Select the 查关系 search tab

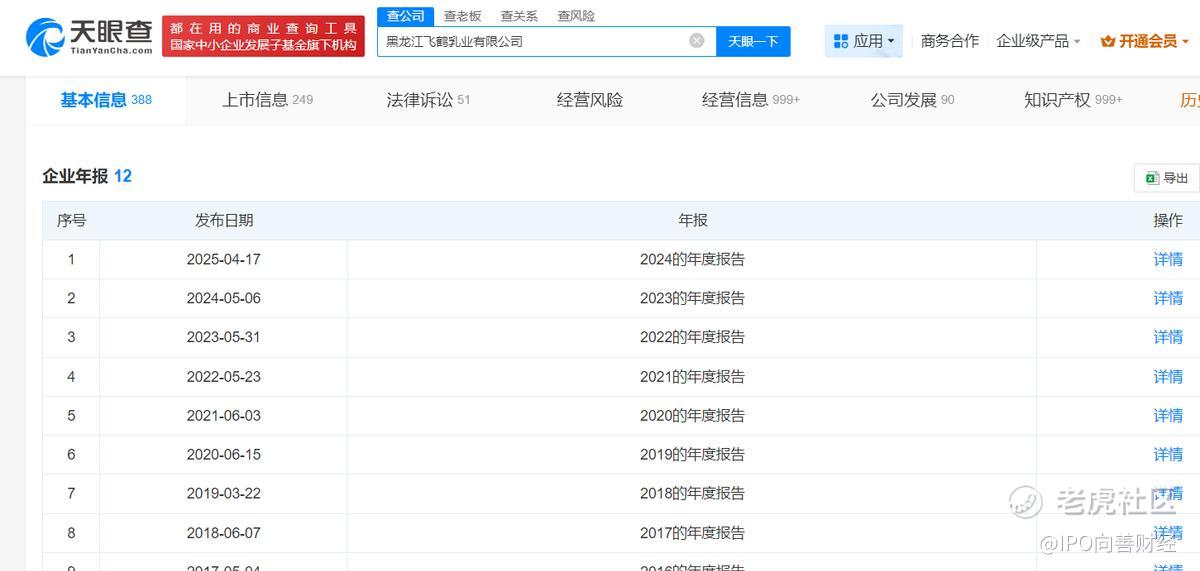pos(519,16)
